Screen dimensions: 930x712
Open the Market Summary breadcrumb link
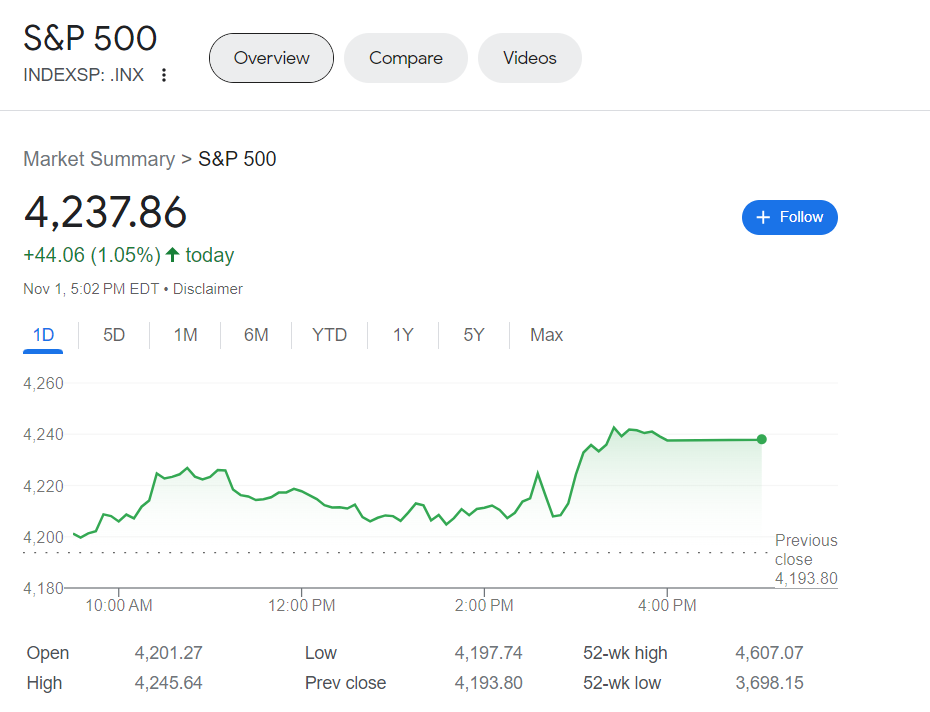pyautogui.click(x=99, y=159)
